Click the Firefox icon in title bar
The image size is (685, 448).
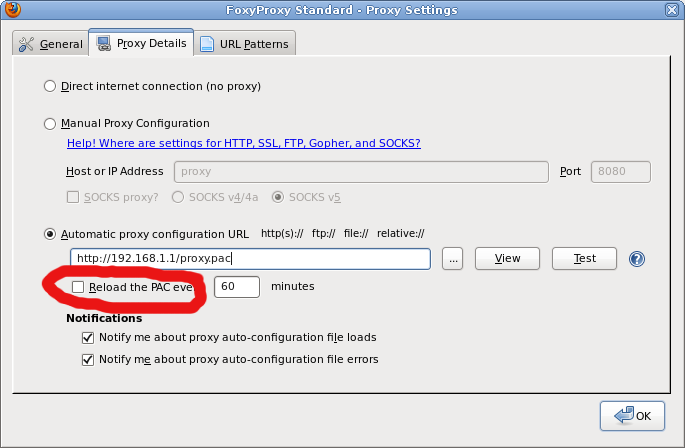(x=12, y=8)
